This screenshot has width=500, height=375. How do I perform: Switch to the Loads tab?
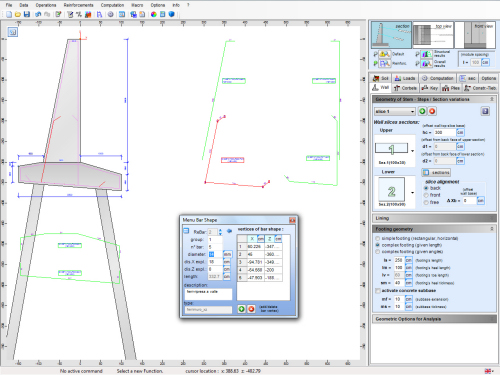point(405,78)
